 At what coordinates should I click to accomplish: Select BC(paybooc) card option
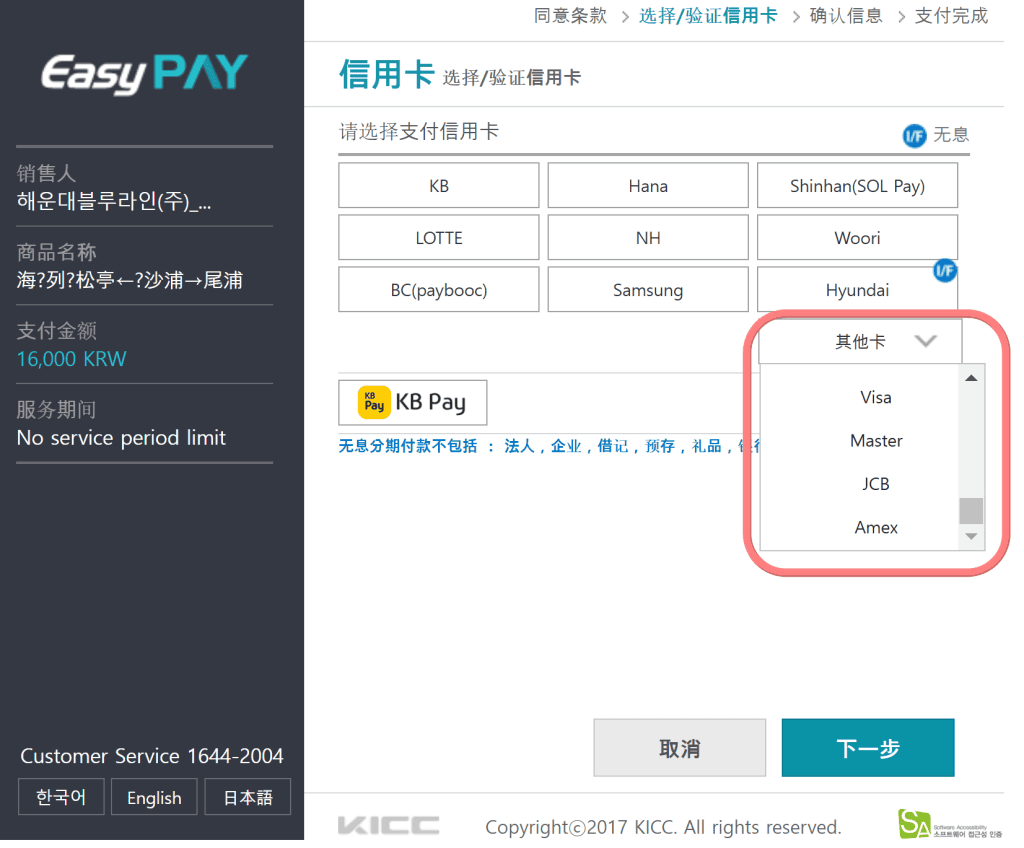pos(438,289)
